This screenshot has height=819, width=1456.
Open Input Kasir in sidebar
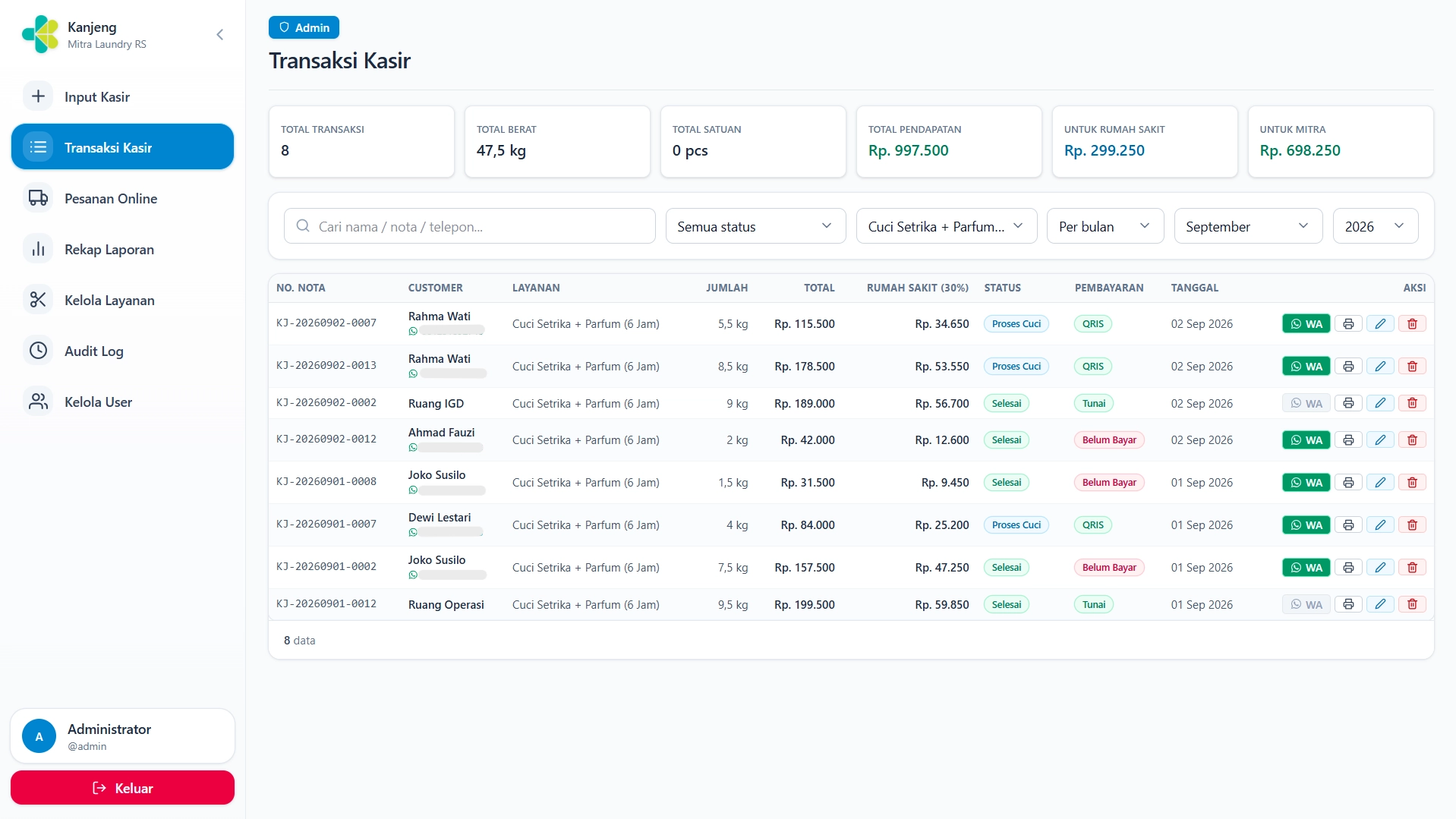122,96
